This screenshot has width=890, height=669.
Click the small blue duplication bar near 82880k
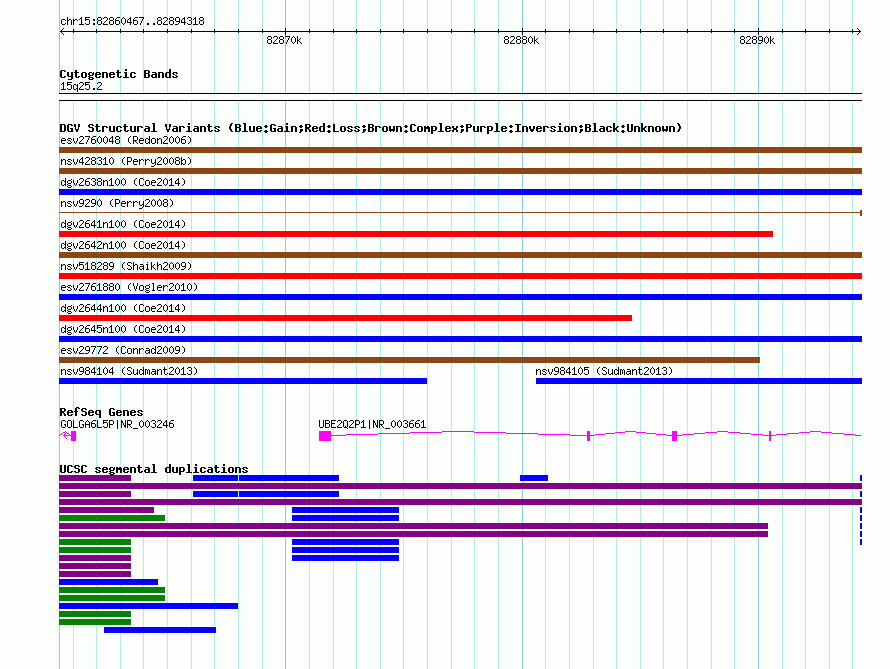(x=534, y=478)
